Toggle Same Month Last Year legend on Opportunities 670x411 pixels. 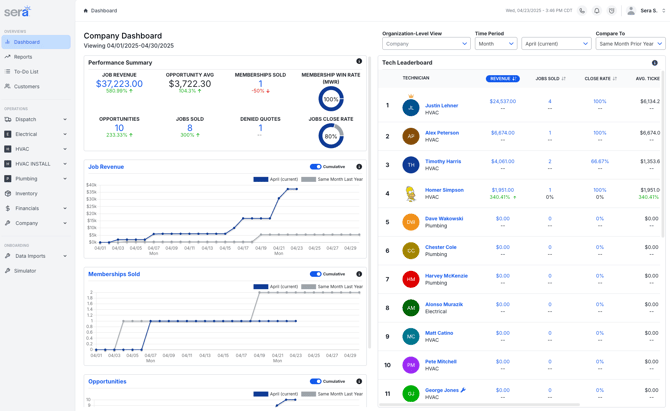[x=332, y=394]
